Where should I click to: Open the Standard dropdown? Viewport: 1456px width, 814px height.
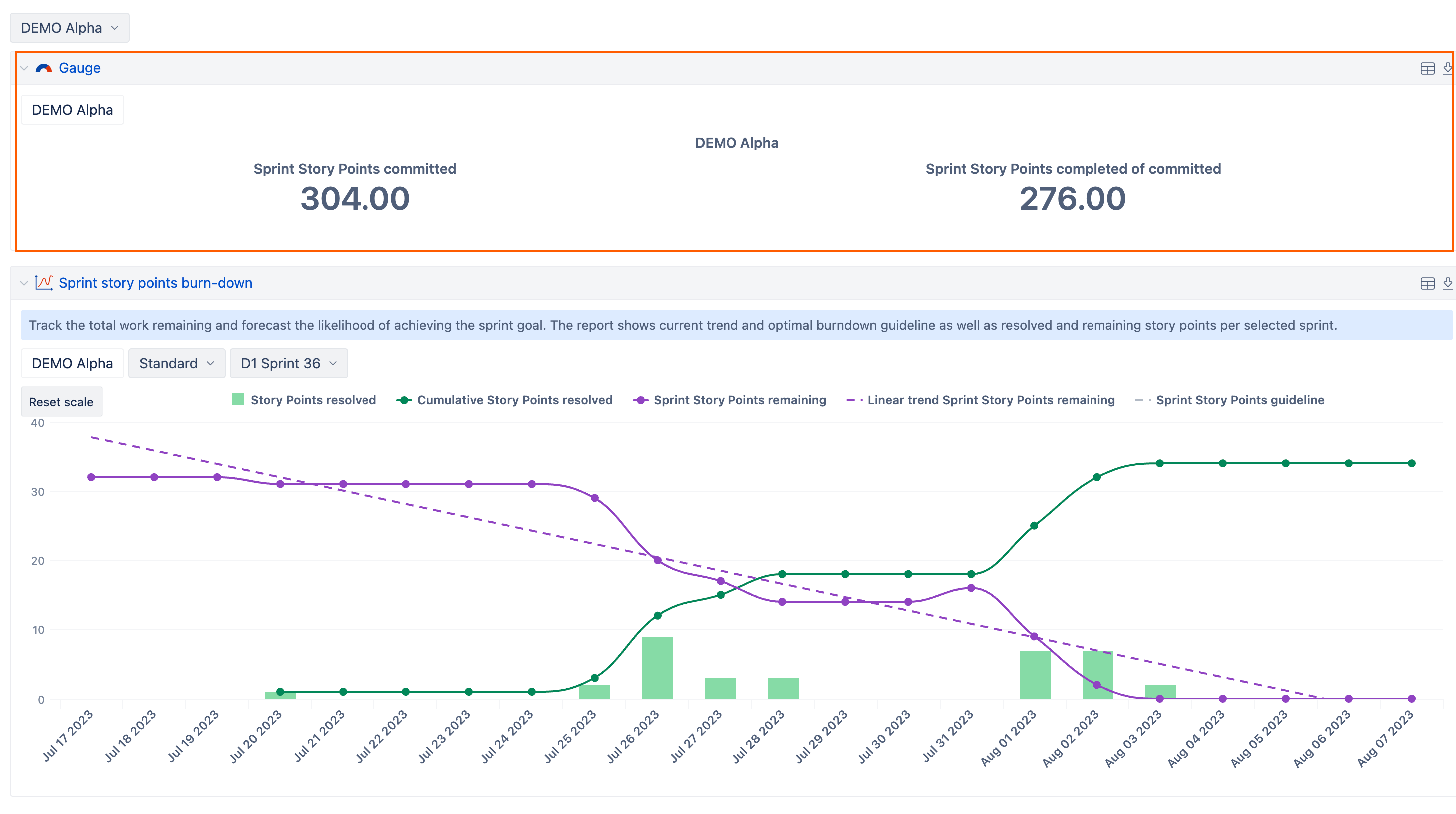point(176,363)
